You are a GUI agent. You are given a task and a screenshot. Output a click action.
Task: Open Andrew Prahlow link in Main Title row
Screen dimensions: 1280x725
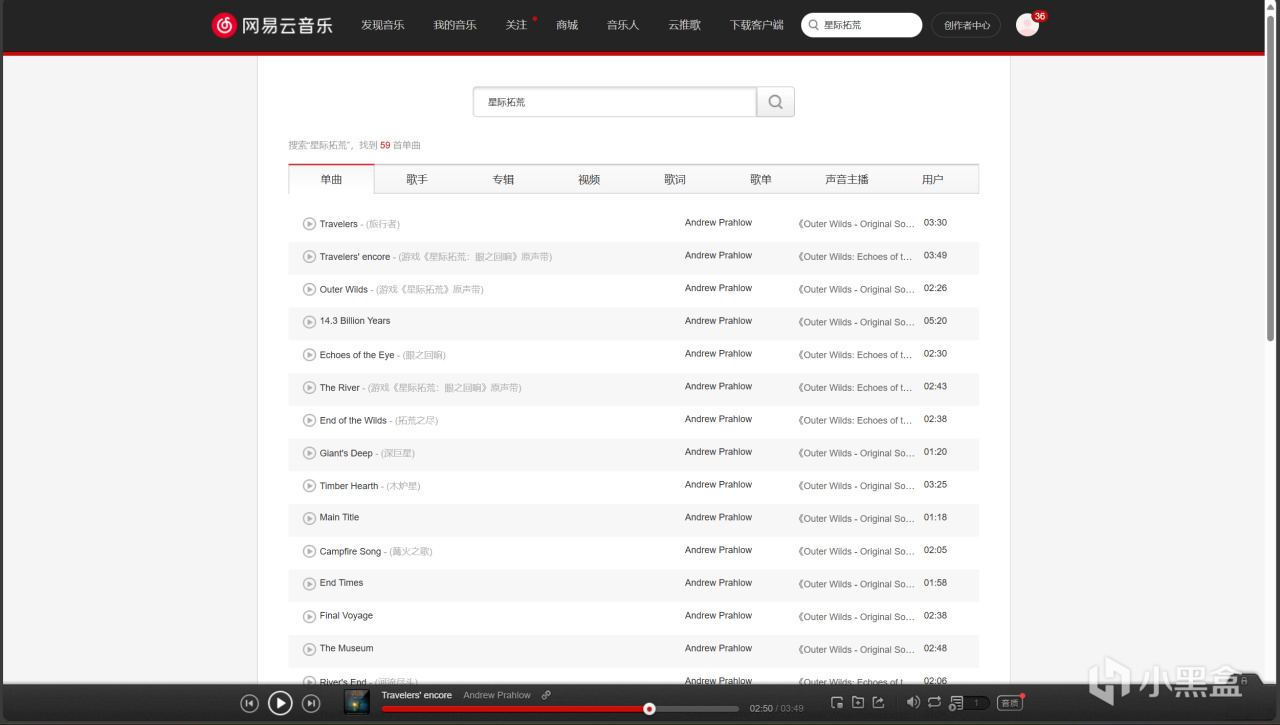tap(718, 518)
